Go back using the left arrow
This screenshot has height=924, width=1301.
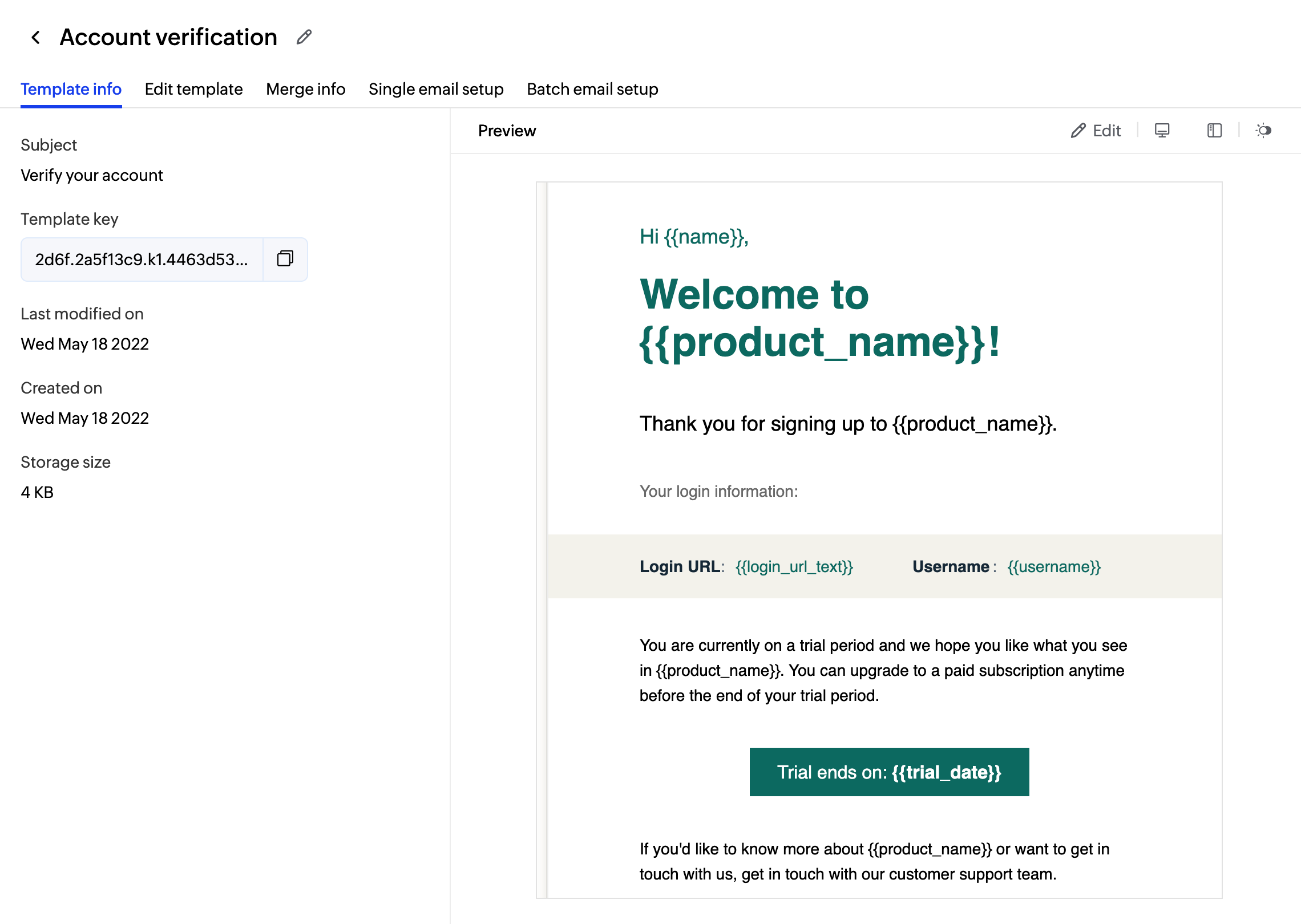(x=35, y=38)
